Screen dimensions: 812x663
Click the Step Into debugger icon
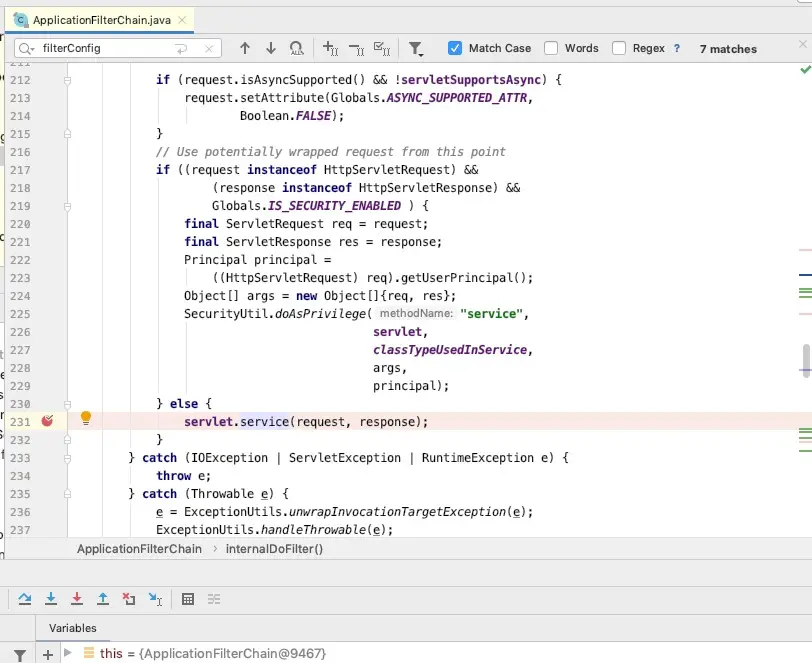click(51, 599)
